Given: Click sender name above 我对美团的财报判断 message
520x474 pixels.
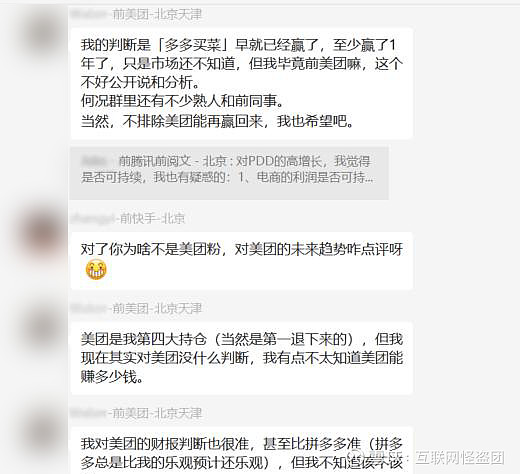Looking at the screenshot, I should pos(137,414).
